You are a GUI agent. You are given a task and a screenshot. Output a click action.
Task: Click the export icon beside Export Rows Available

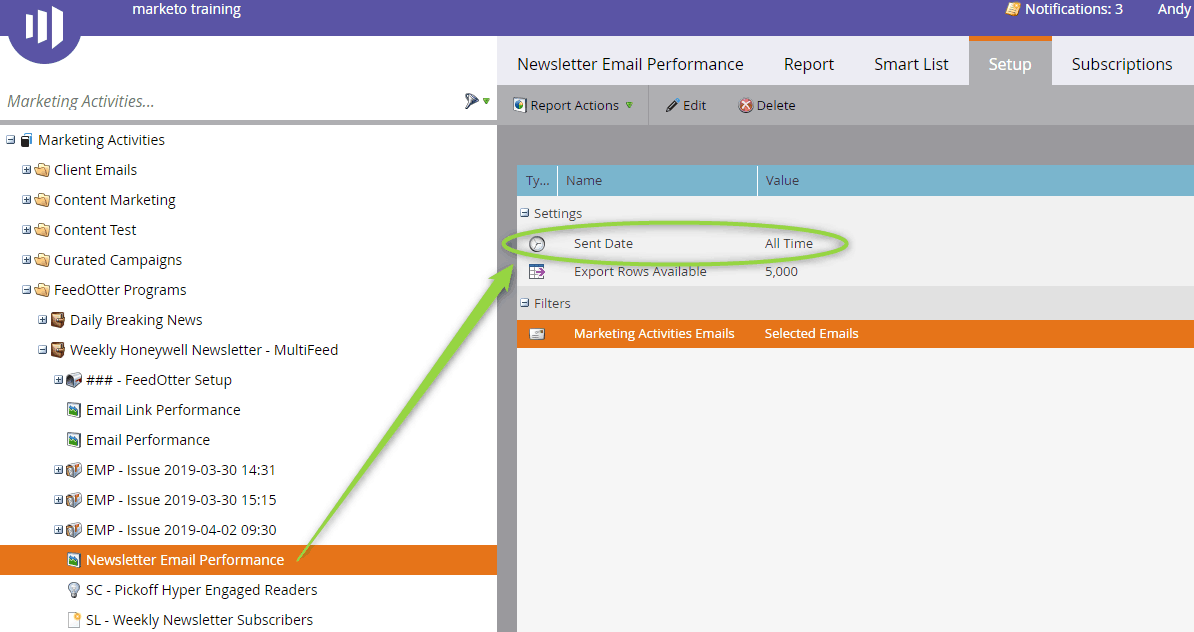point(538,270)
